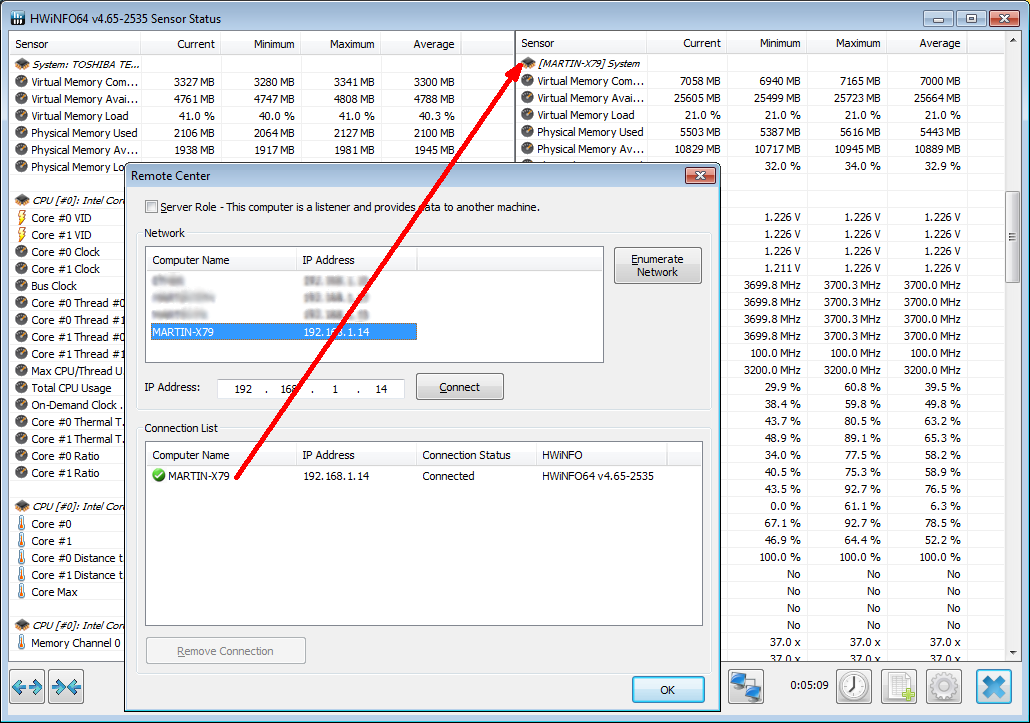Click the Maximum column header in the MARTIN-X79 panel
Screen dimensions: 1030x723
coord(847,43)
